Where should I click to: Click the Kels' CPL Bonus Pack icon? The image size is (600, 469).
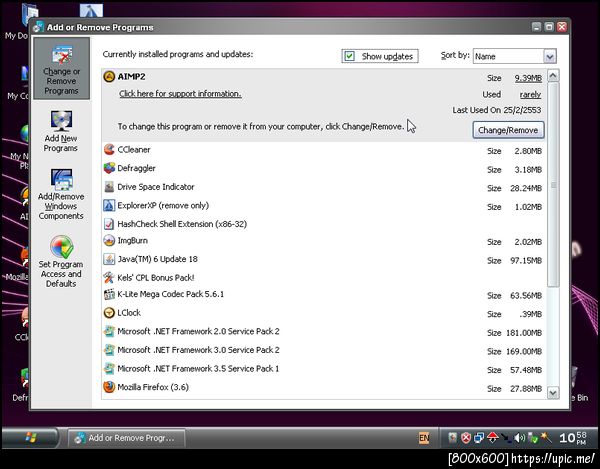[109, 277]
